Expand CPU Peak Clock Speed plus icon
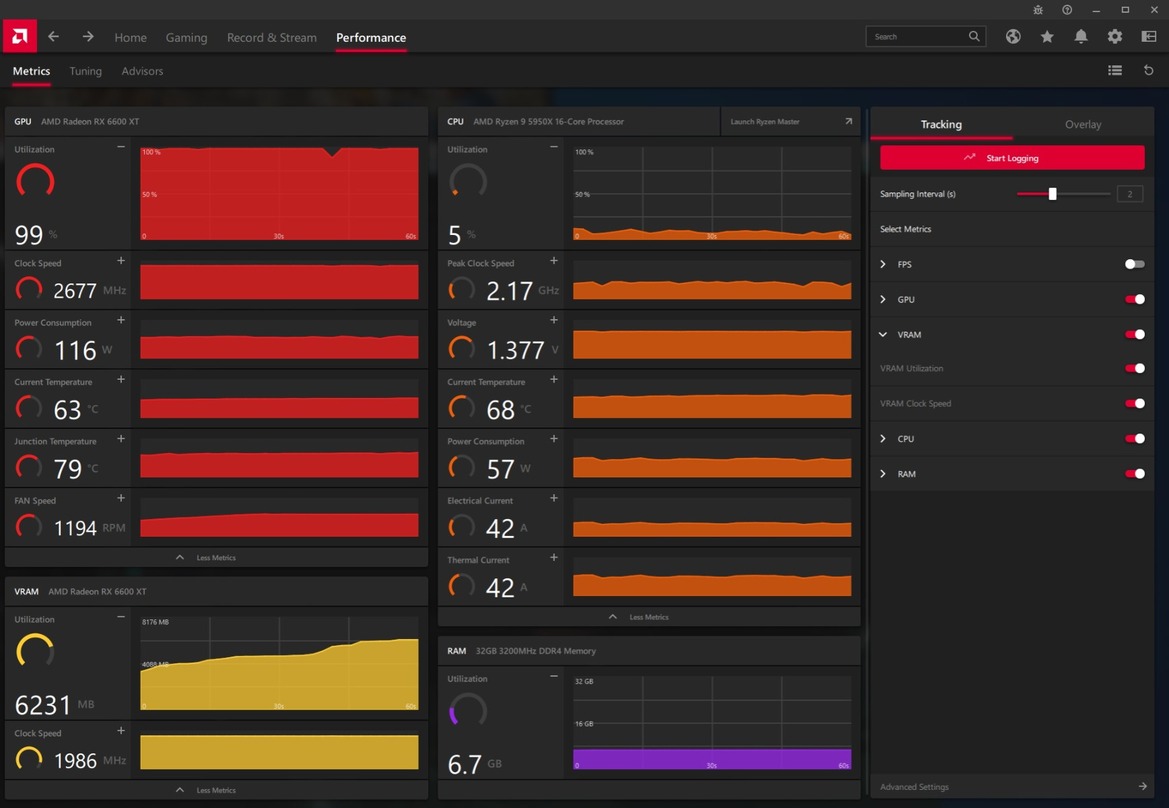This screenshot has height=808, width=1169. pyautogui.click(x=554, y=261)
